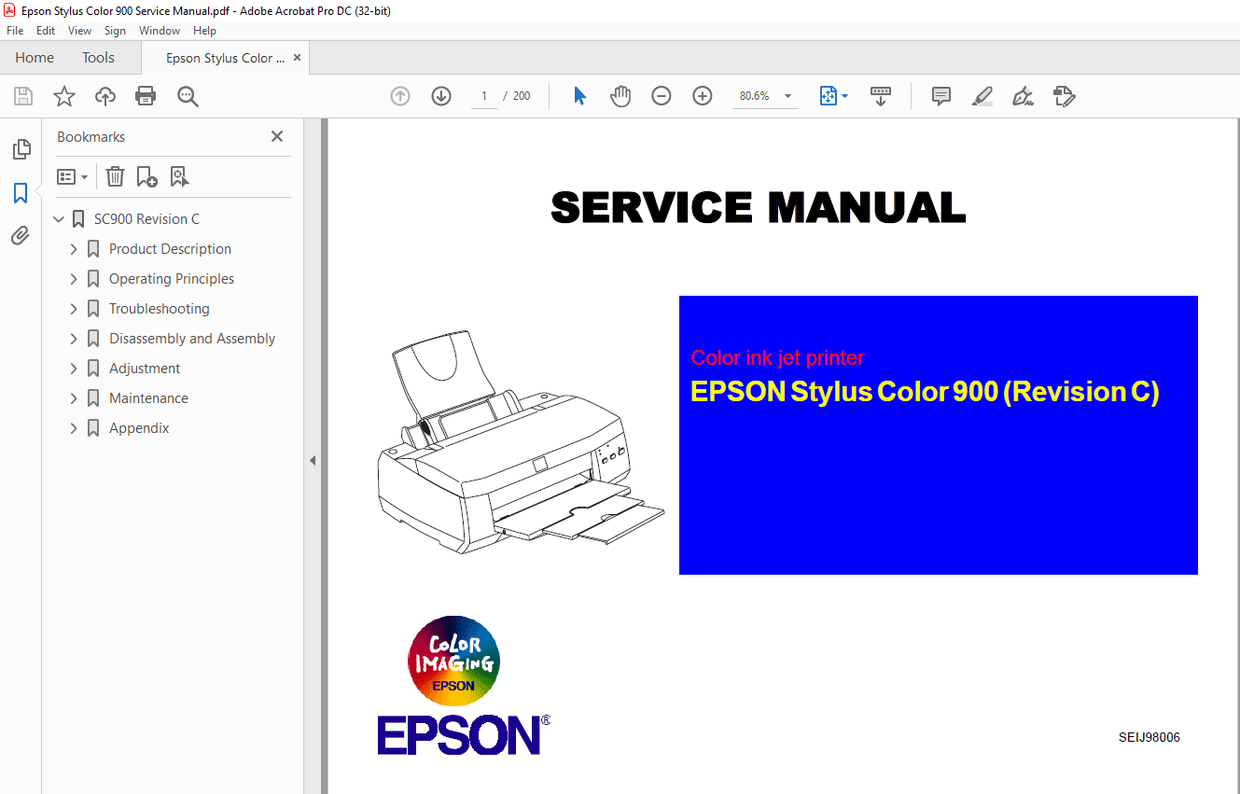Open the Add Comment tool
Viewport: 1240px width, 794px height.
(940, 95)
